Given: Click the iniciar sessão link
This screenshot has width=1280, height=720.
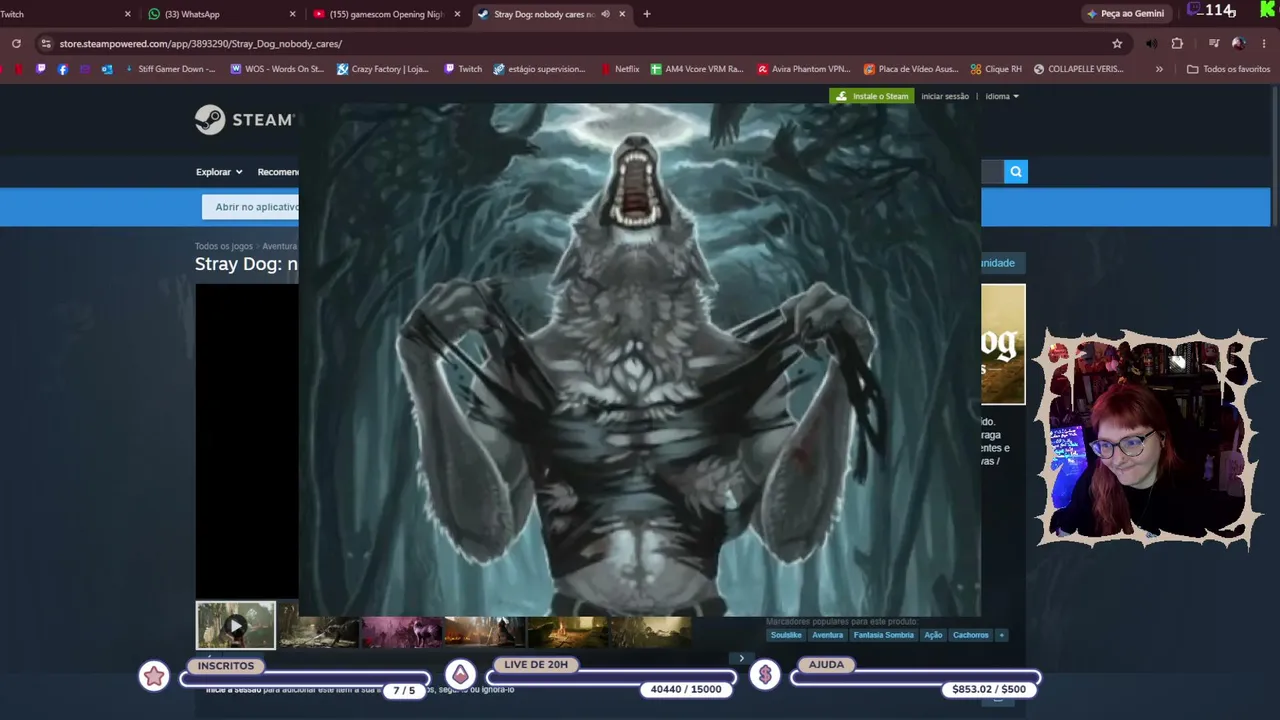Looking at the screenshot, I should [x=945, y=96].
